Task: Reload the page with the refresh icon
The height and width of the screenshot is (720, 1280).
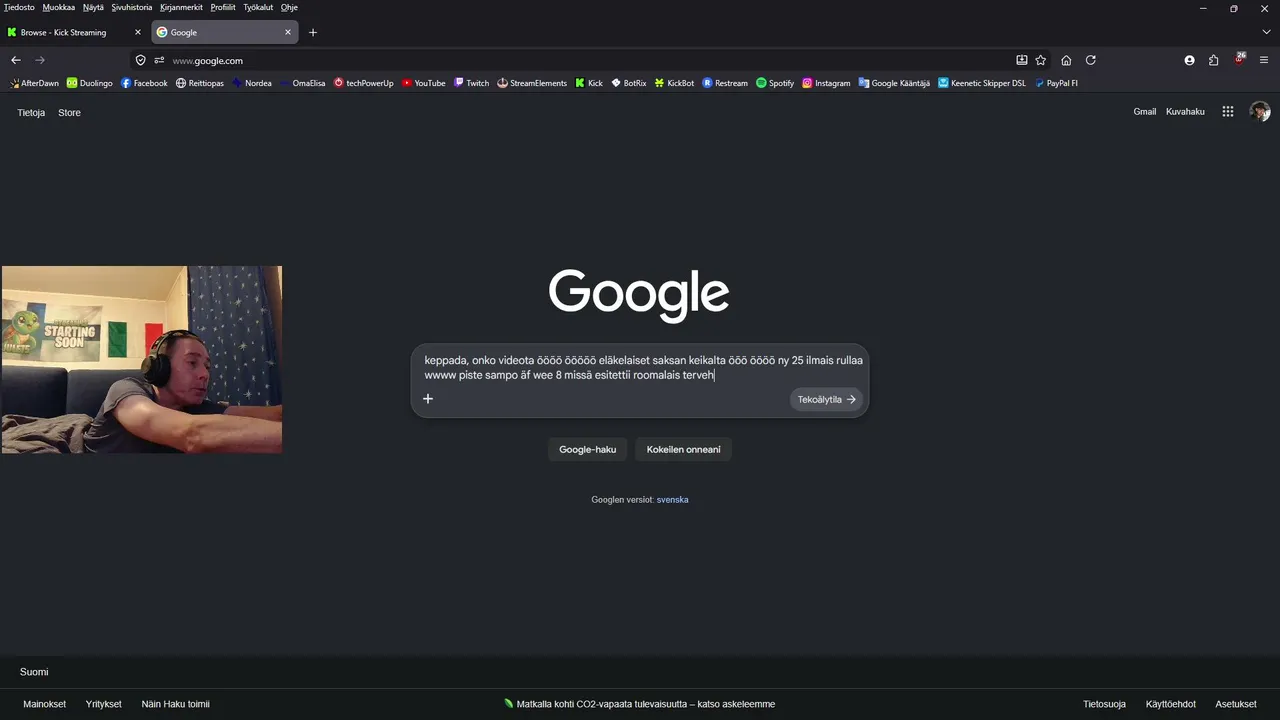Action: point(1091,60)
